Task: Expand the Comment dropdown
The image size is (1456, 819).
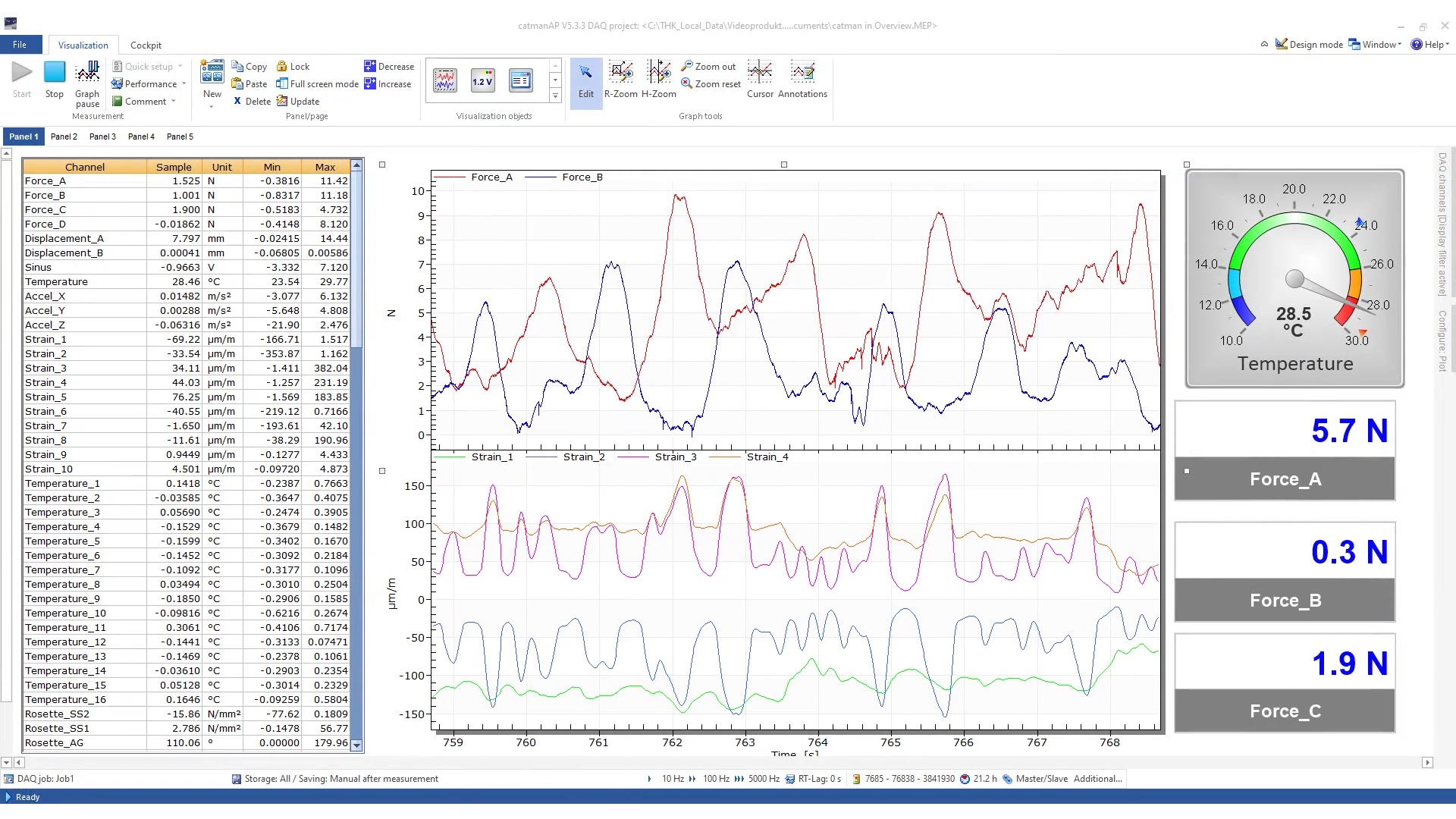Action: [x=144, y=101]
